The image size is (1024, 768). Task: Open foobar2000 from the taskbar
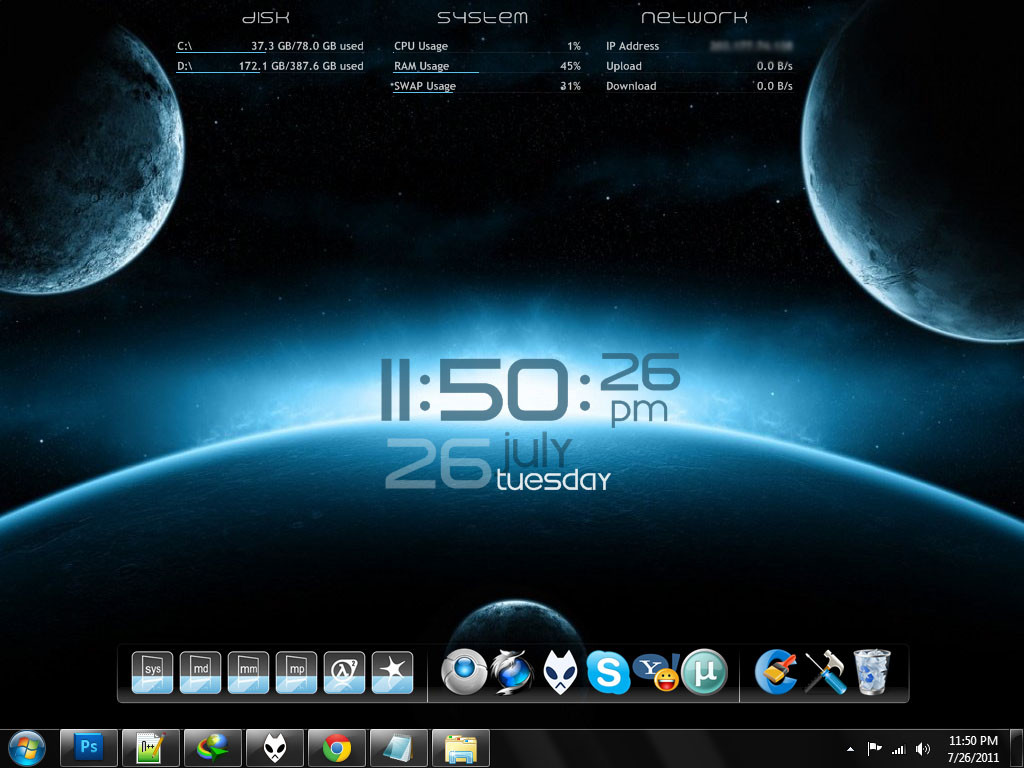coord(275,748)
